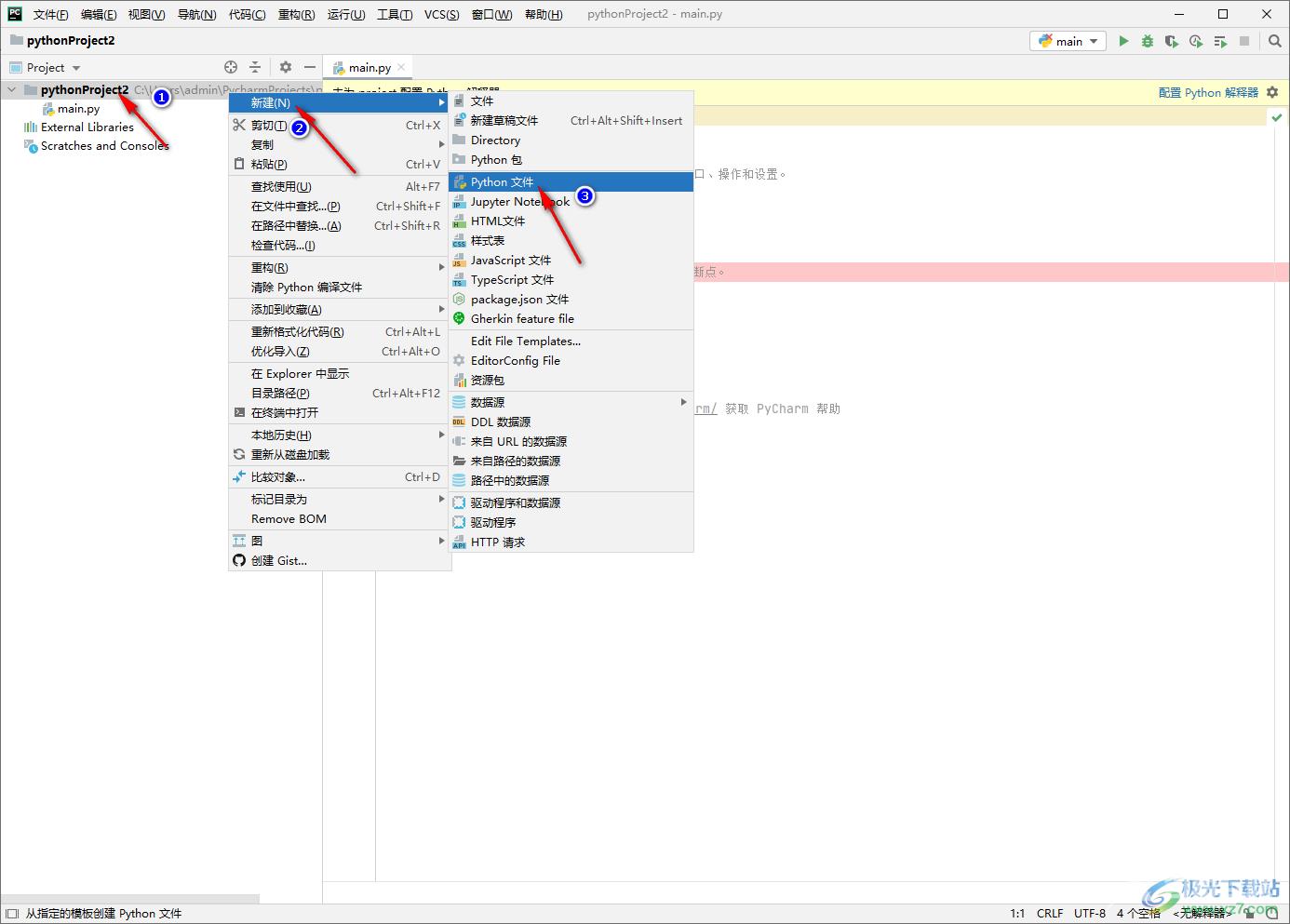Choose 在 Explorer 中显示
This screenshot has height=924, width=1290.
tap(339, 374)
